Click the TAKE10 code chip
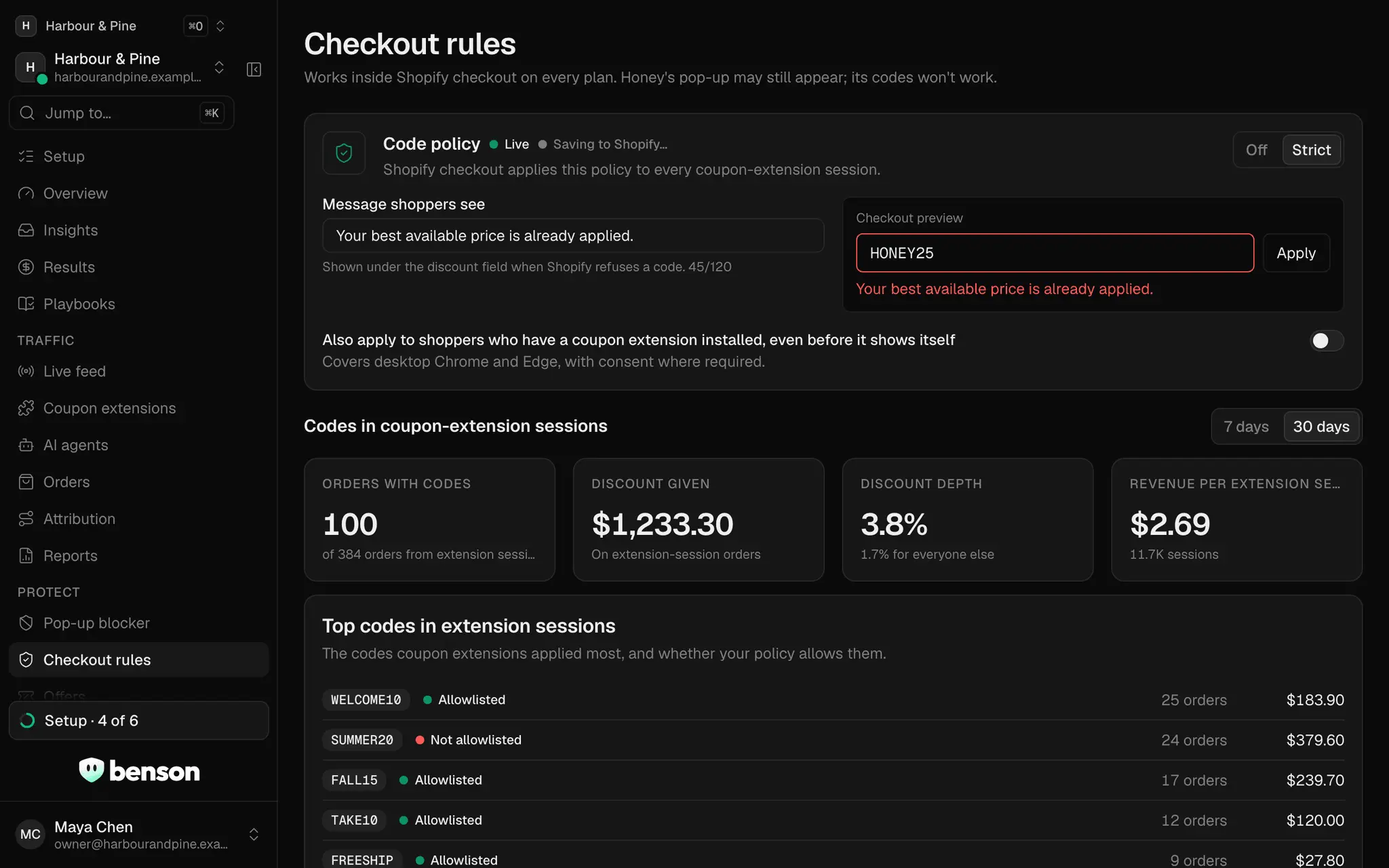The image size is (1389, 868). pyautogui.click(x=354, y=820)
